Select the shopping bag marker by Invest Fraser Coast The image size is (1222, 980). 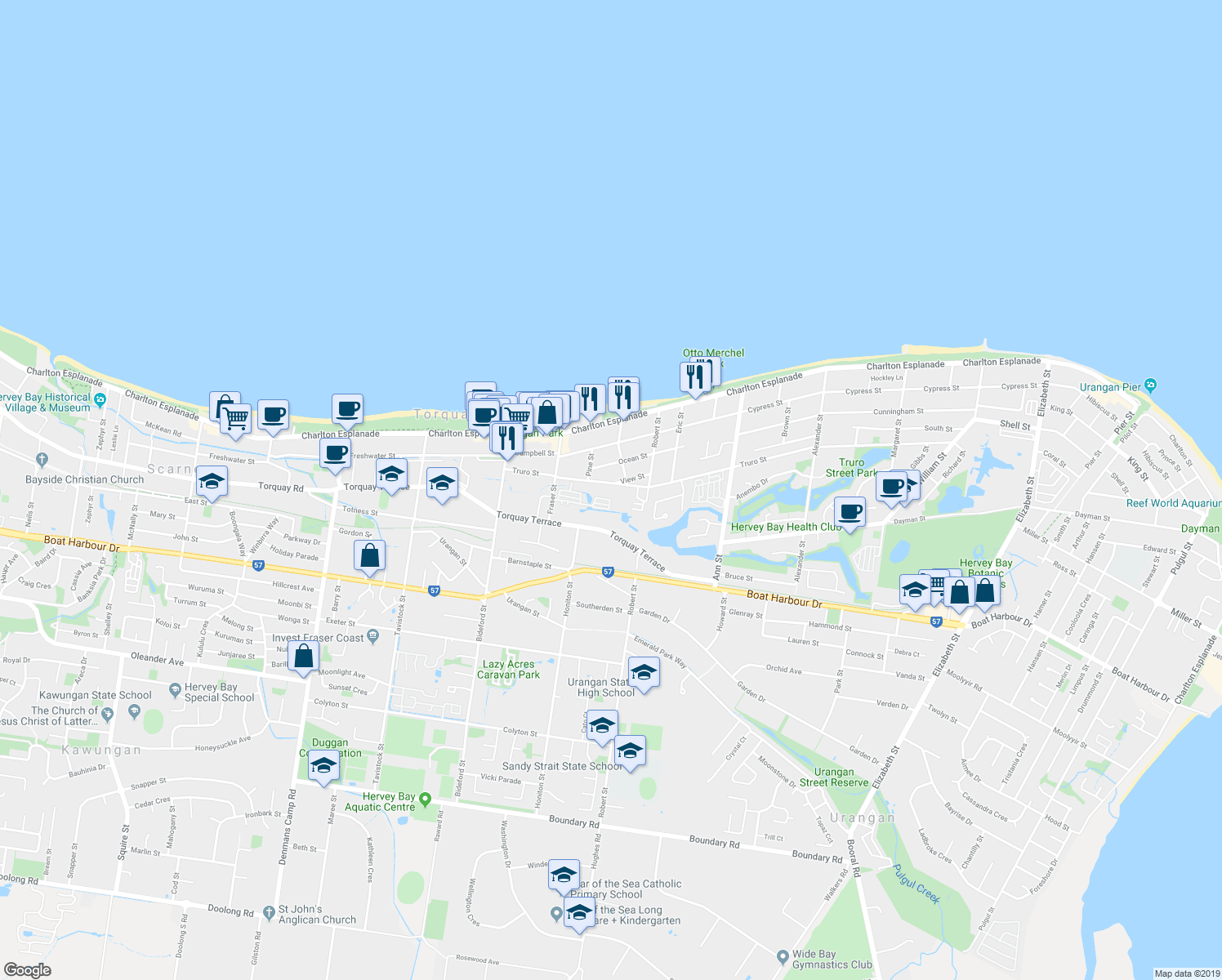303,657
